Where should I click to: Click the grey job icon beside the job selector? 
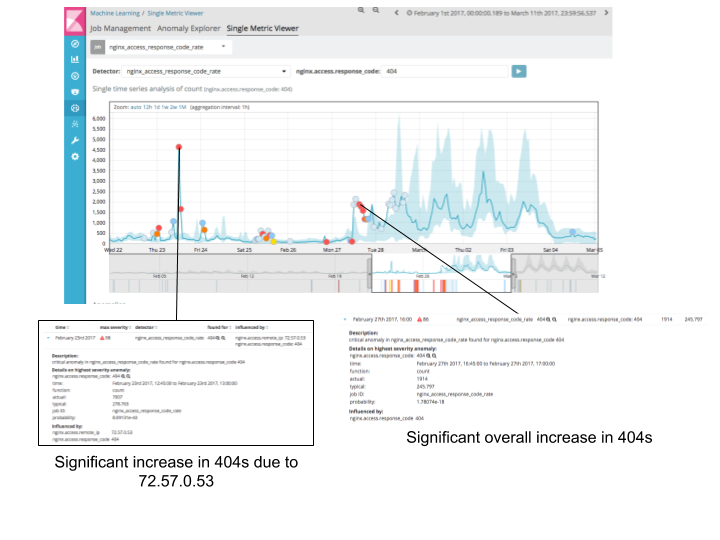tap(97, 47)
